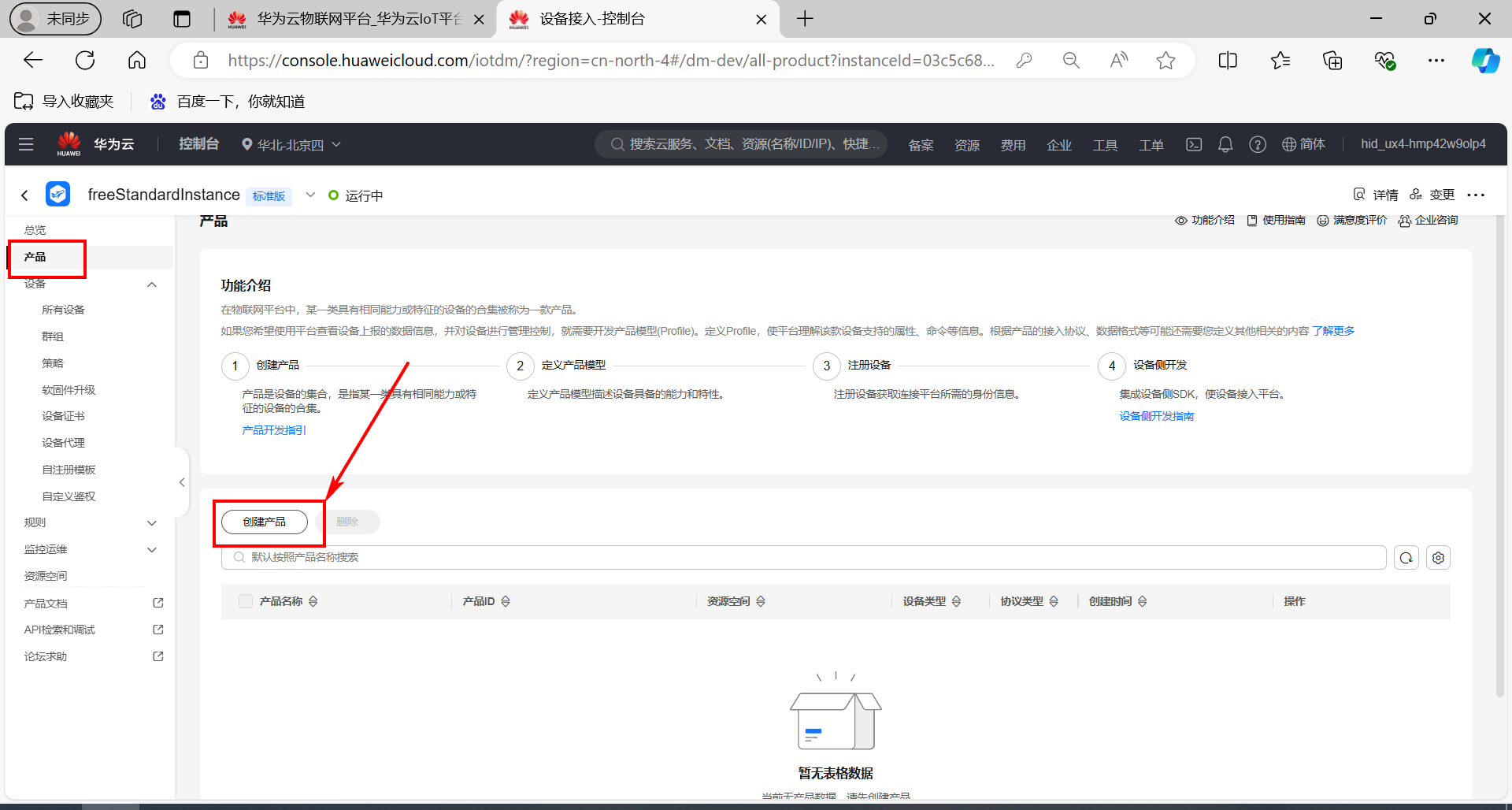Collapse the 设备 sidebar group
Viewport: 1512px width, 810px height.
[152, 284]
